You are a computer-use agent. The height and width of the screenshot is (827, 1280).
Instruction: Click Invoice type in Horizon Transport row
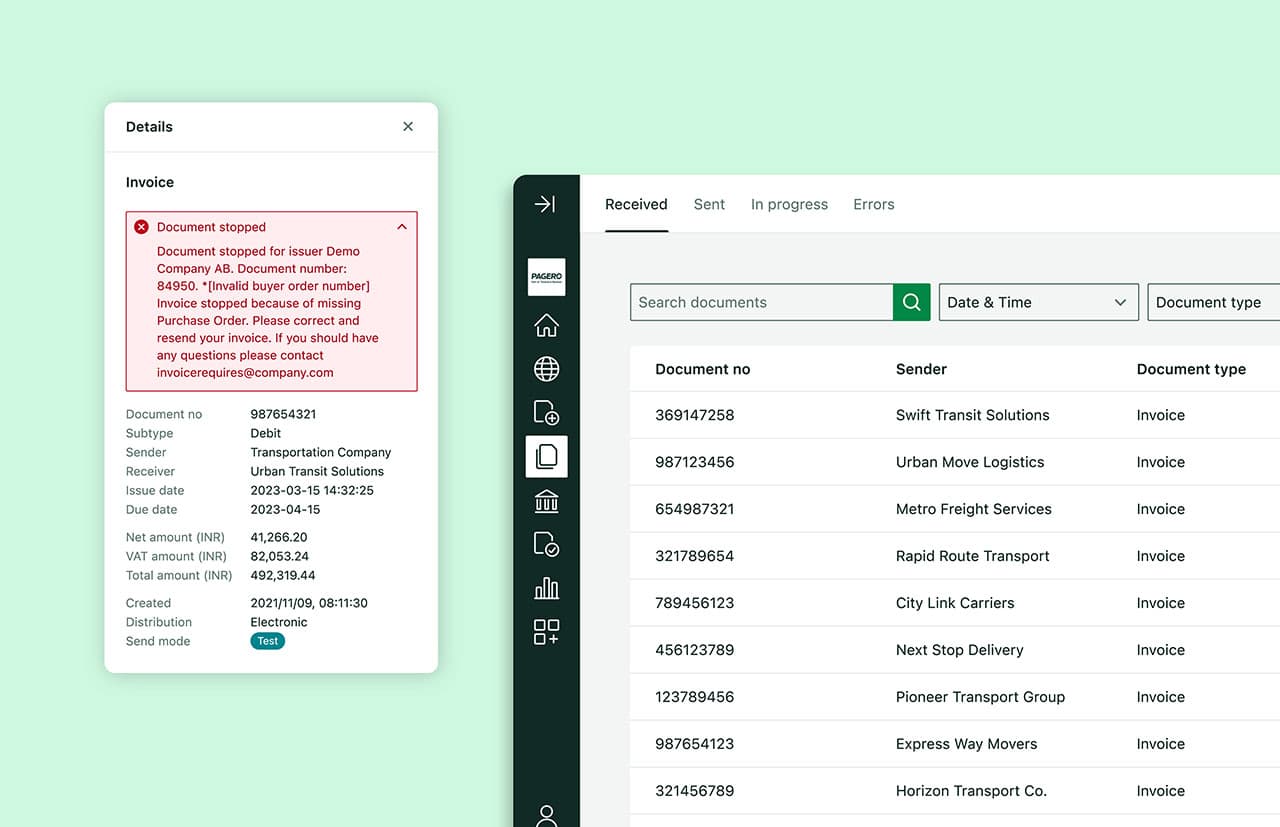pyautogui.click(x=1160, y=791)
